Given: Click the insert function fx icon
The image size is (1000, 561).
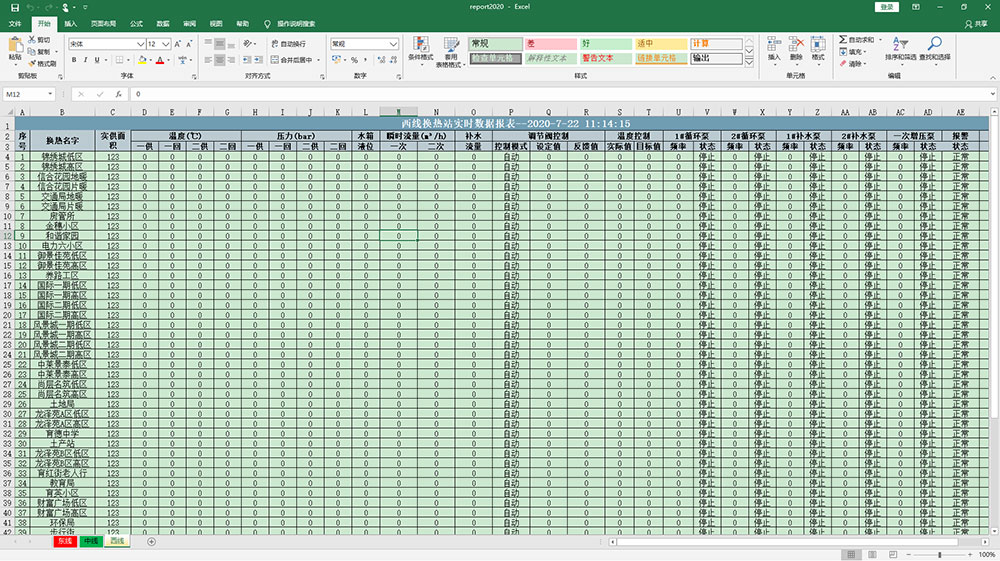Looking at the screenshot, I should (x=119, y=94).
